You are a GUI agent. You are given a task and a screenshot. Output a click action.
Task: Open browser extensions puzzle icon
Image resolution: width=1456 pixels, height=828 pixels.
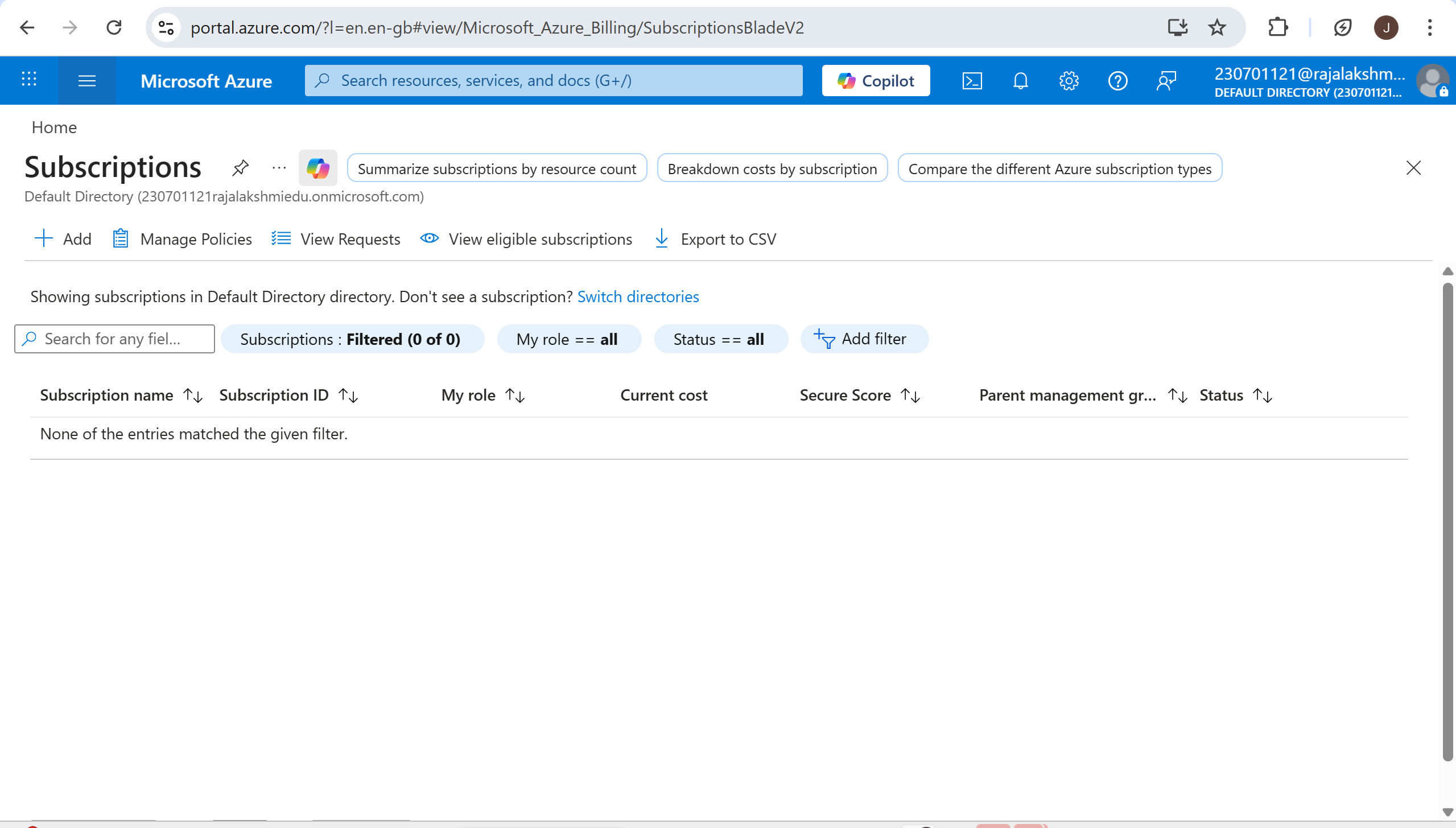1278,27
